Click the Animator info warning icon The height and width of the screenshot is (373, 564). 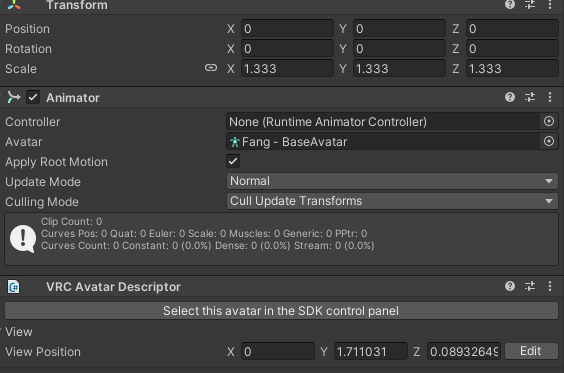tap(23, 239)
